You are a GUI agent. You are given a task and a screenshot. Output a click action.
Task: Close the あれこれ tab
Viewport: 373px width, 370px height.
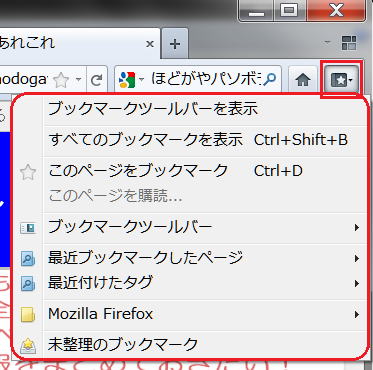coord(150,44)
